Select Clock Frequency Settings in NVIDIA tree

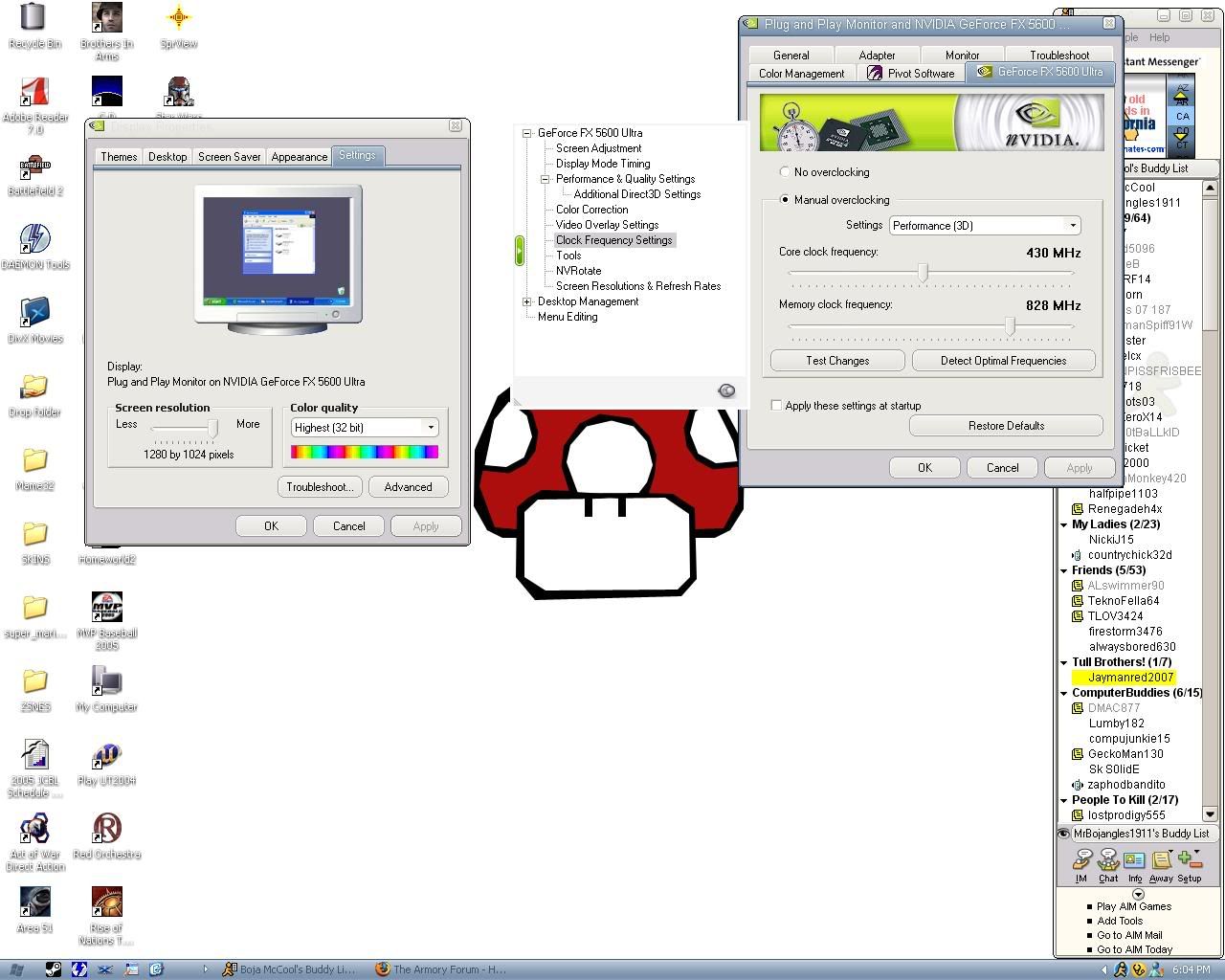pyautogui.click(x=614, y=240)
